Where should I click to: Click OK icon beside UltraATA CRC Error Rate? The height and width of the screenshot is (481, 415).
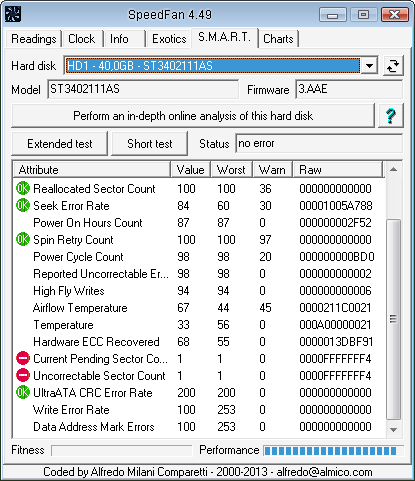tap(23, 392)
